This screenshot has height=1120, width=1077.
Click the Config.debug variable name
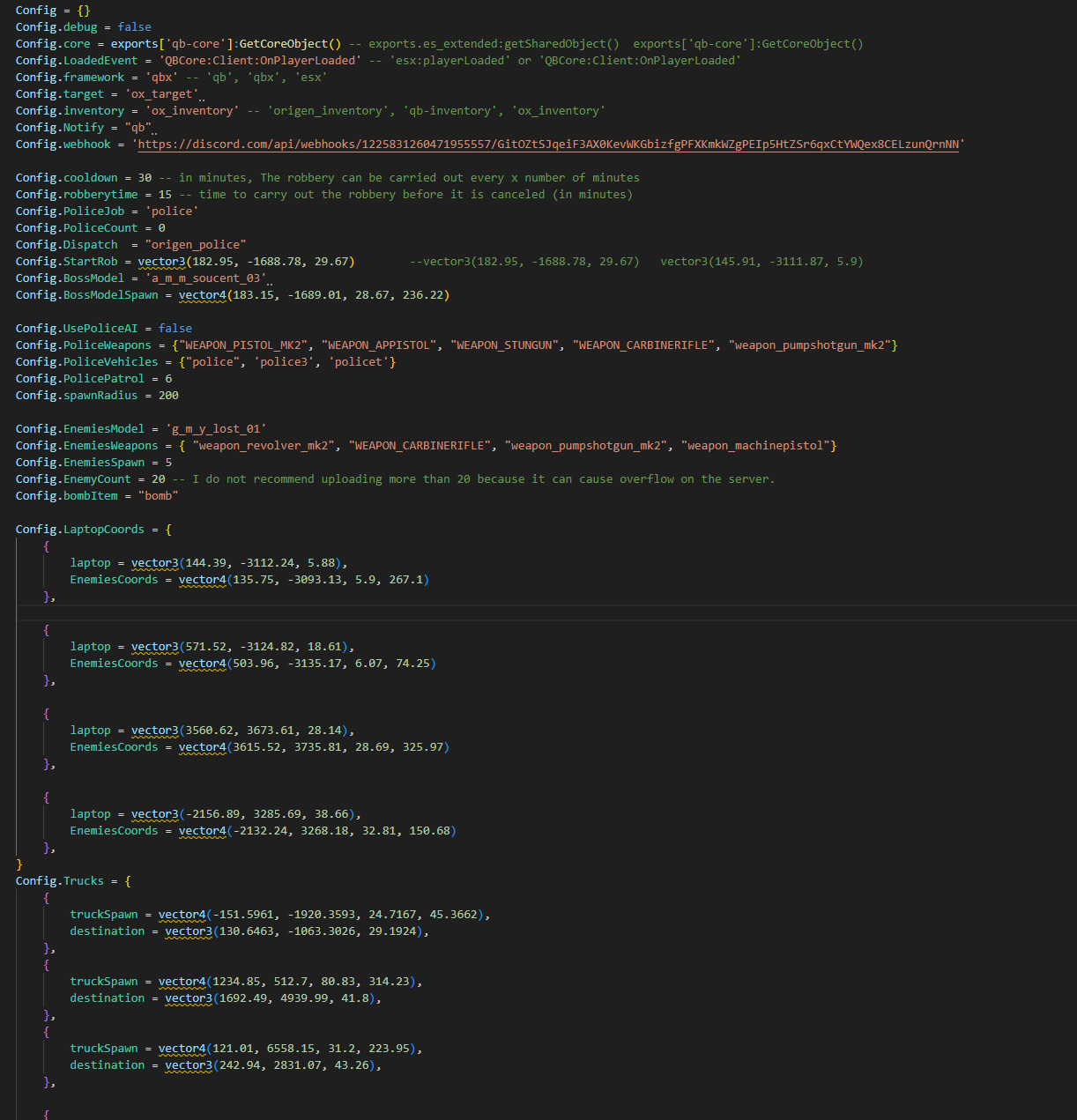coord(56,27)
